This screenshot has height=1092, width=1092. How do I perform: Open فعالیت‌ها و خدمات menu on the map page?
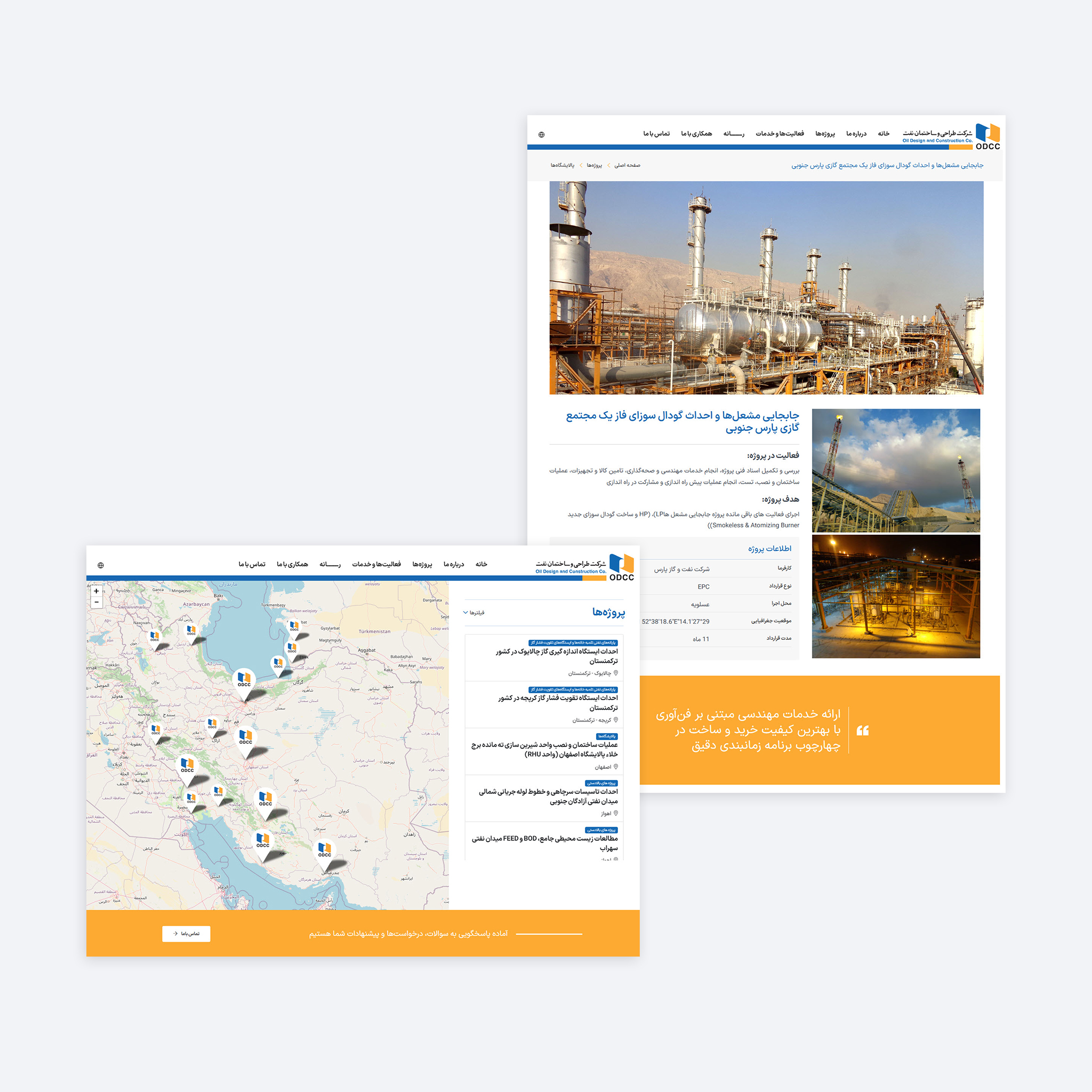tap(376, 564)
